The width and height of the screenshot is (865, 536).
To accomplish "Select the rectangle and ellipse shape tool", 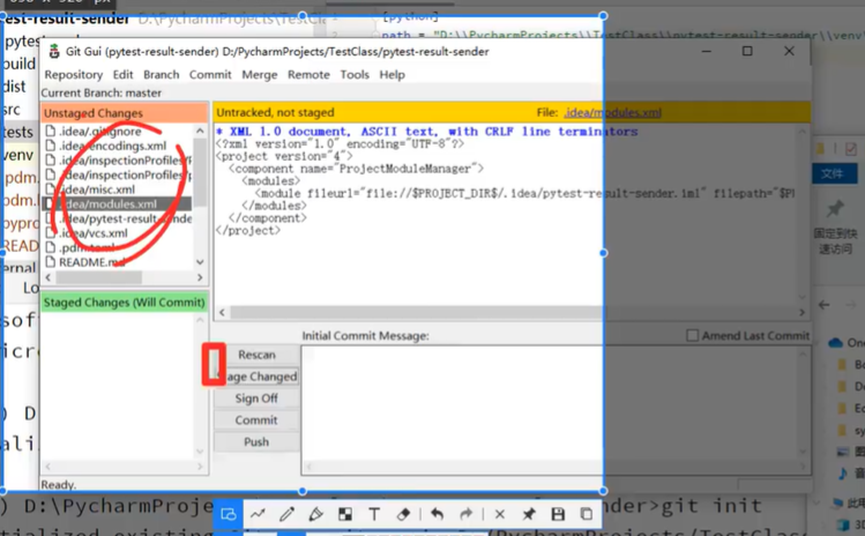I will click(x=228, y=514).
